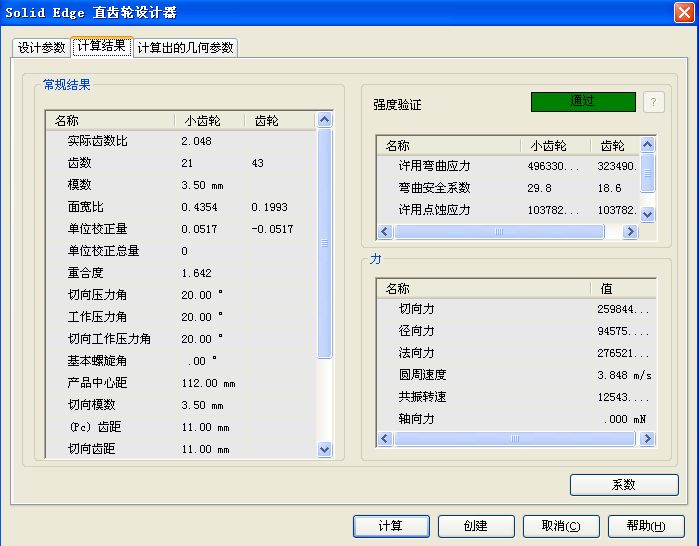The height and width of the screenshot is (546, 699).
Task: Select the 面宽比 row
Action: click(181, 207)
